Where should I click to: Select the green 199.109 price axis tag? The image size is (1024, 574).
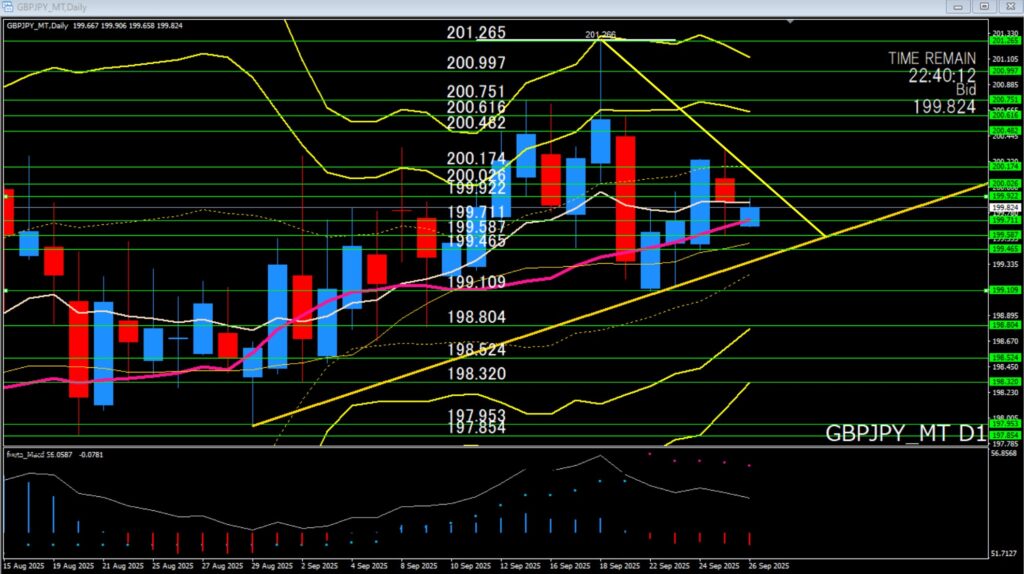tap(1004, 290)
